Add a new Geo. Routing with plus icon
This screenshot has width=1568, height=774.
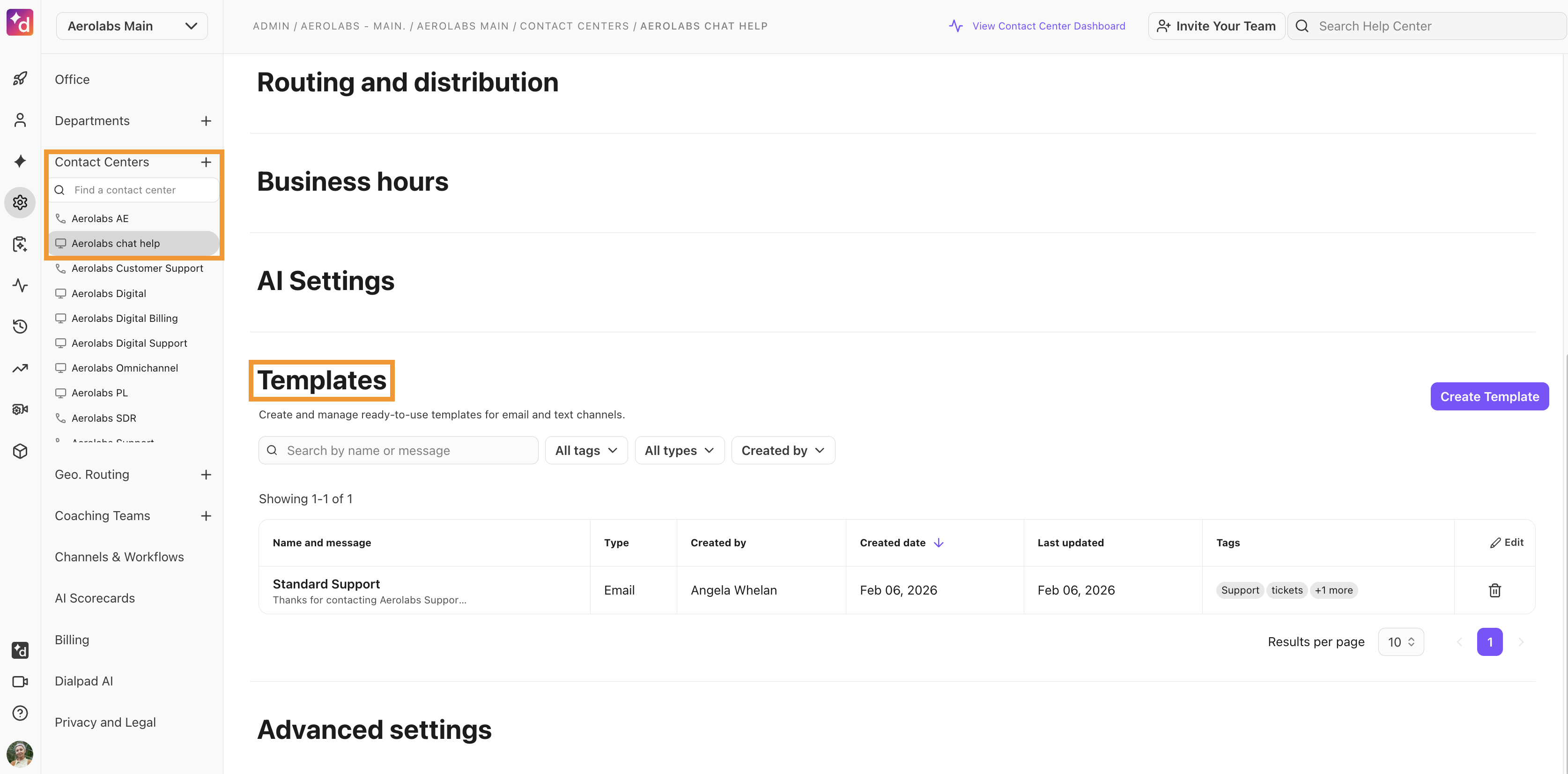206,475
